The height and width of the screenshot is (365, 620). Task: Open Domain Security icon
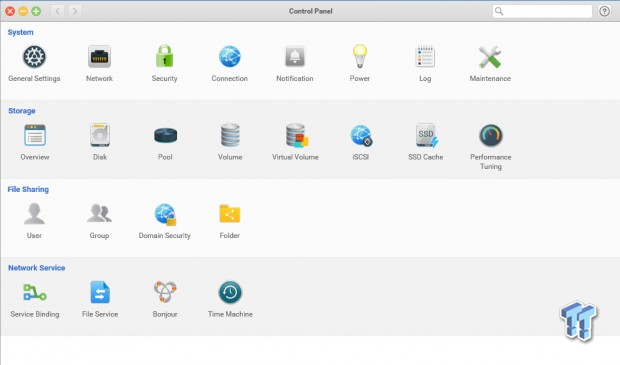point(165,214)
